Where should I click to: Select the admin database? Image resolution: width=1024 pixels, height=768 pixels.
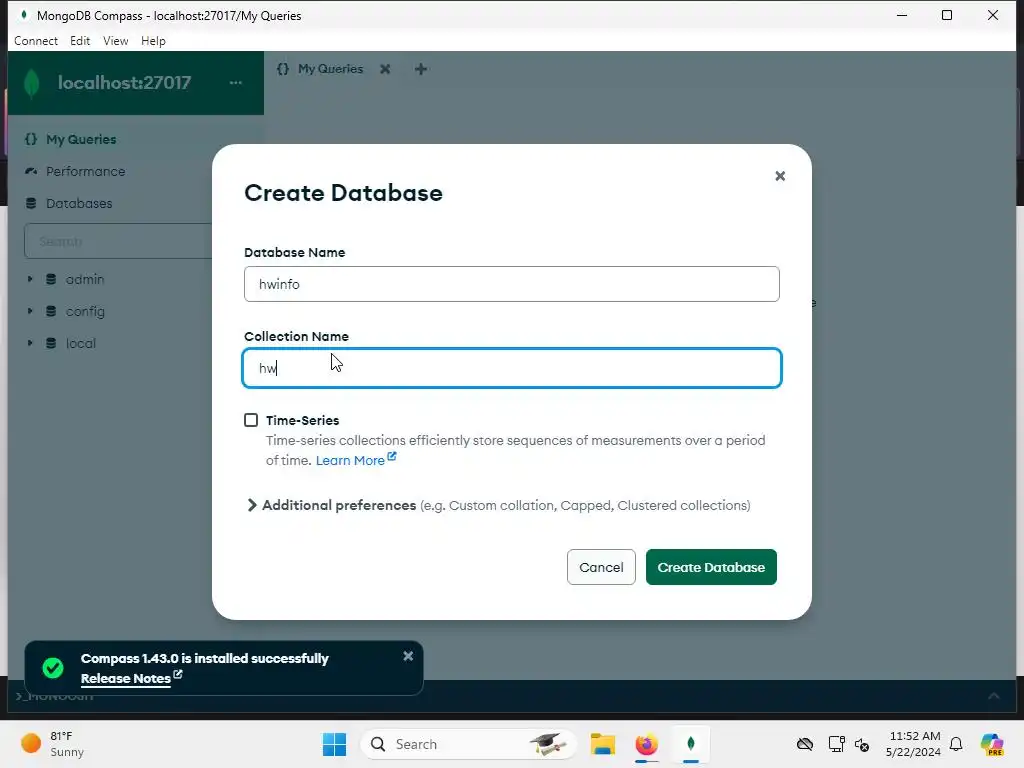coord(85,279)
